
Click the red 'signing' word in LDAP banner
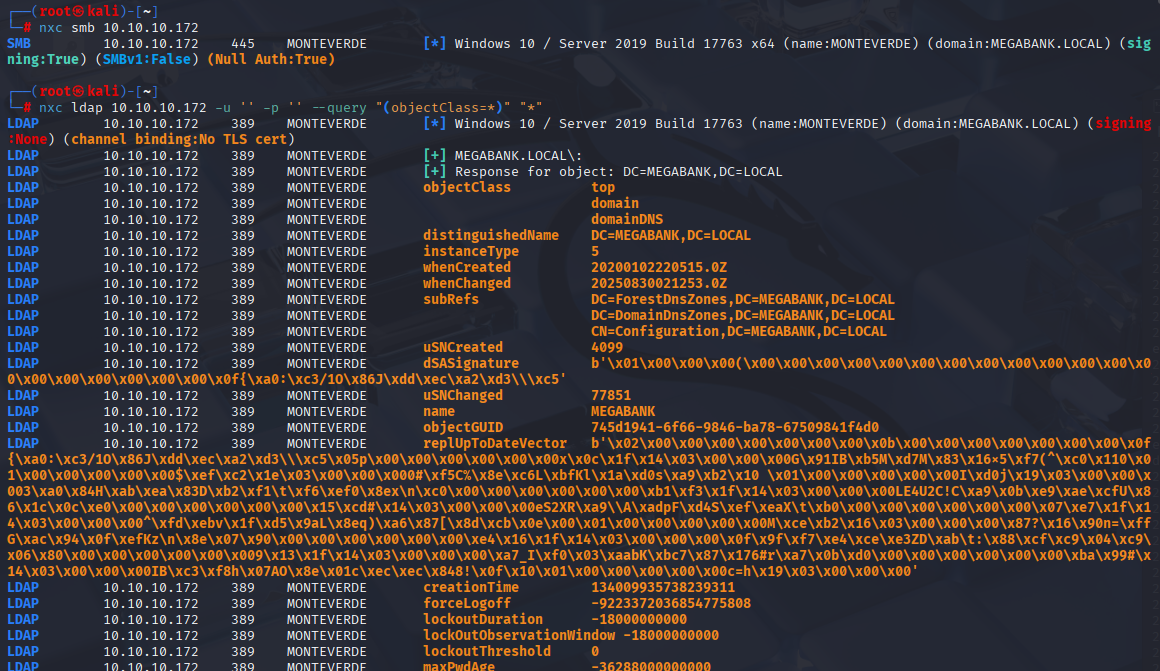(x=1123, y=124)
